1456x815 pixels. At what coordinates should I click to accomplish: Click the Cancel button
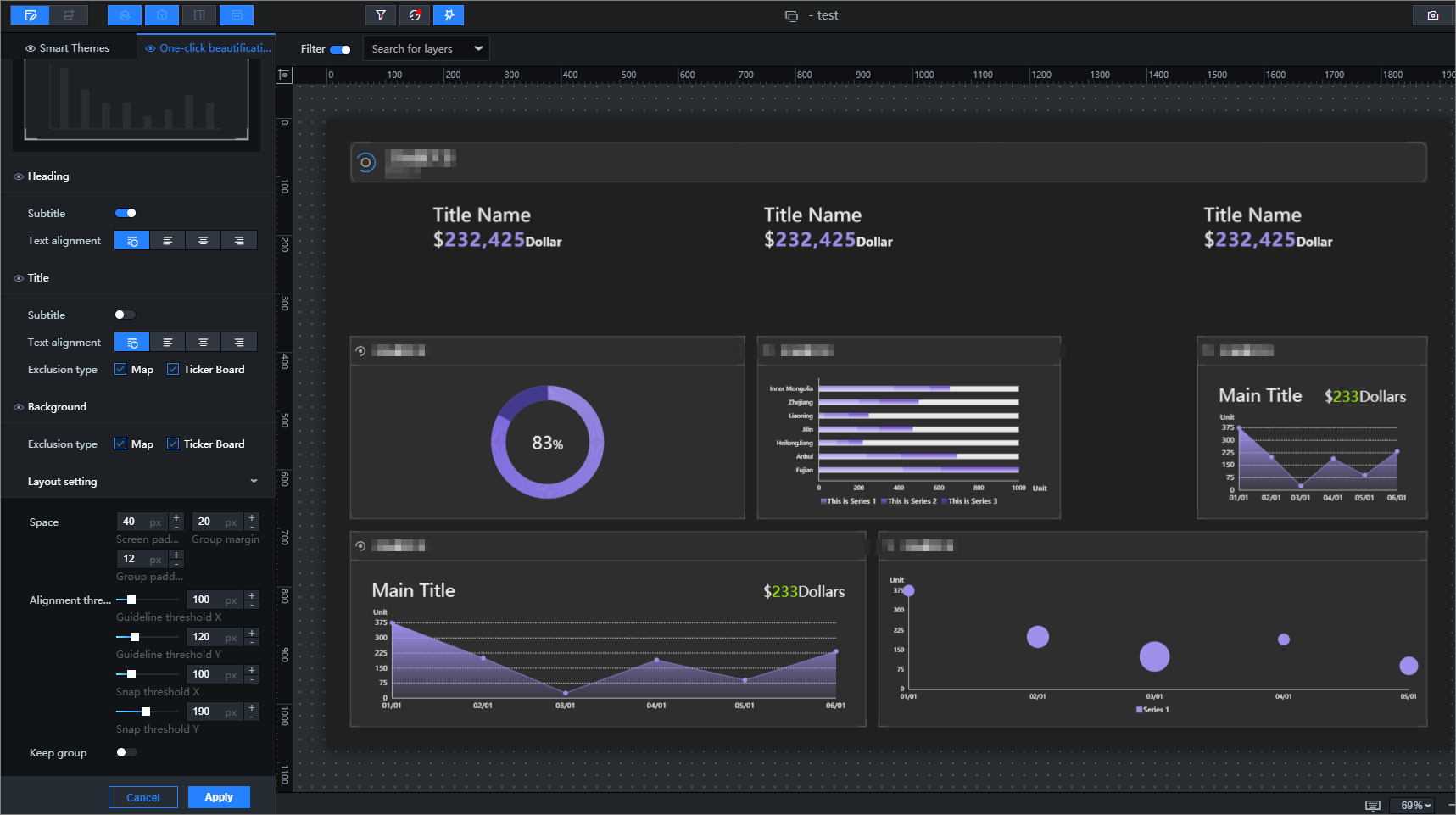(x=143, y=797)
